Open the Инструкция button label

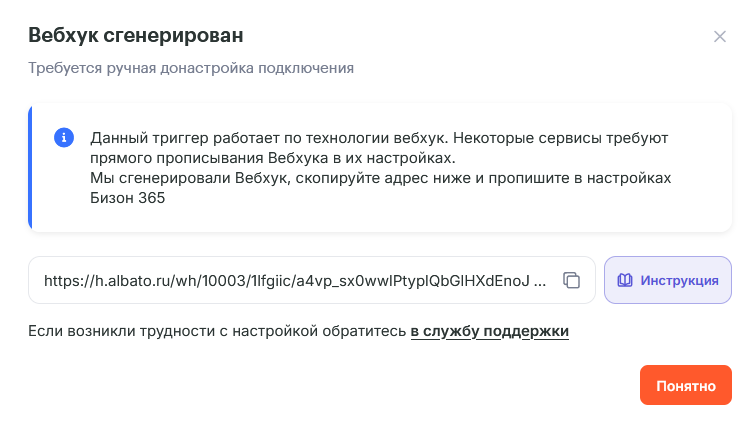(679, 280)
